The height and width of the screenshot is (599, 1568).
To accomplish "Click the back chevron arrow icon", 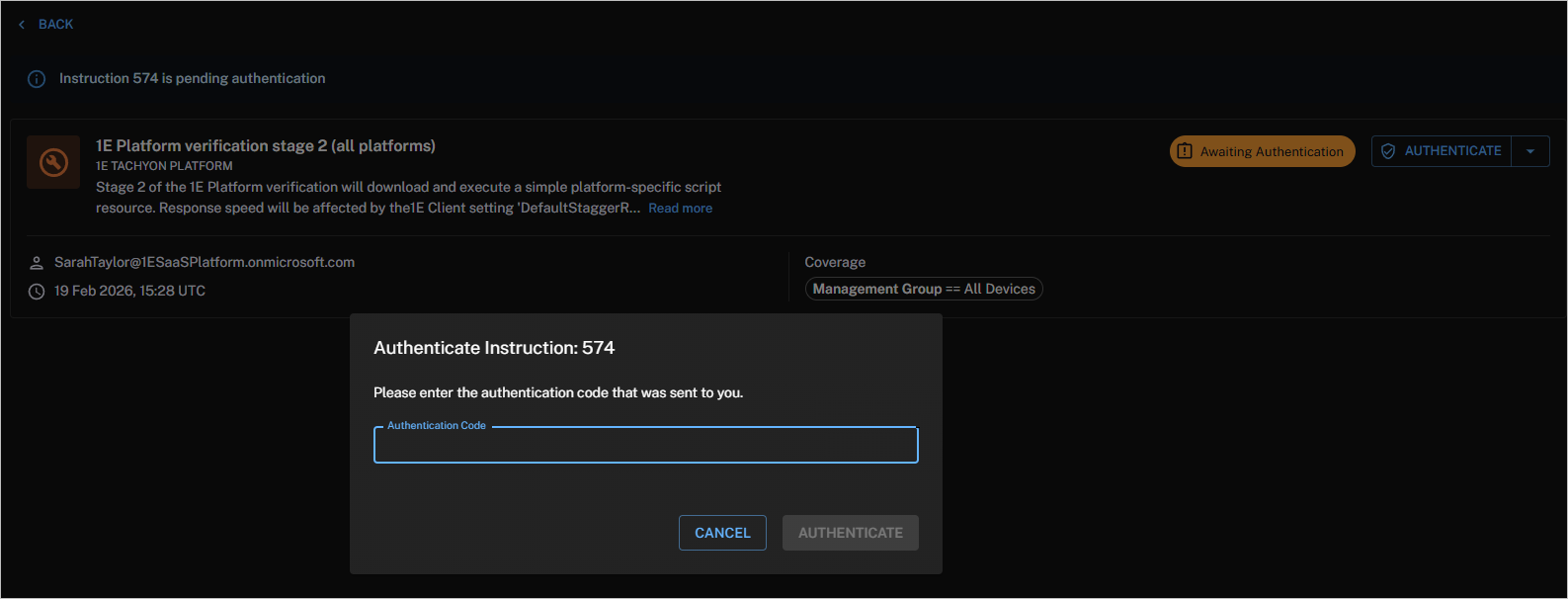I will (22, 25).
